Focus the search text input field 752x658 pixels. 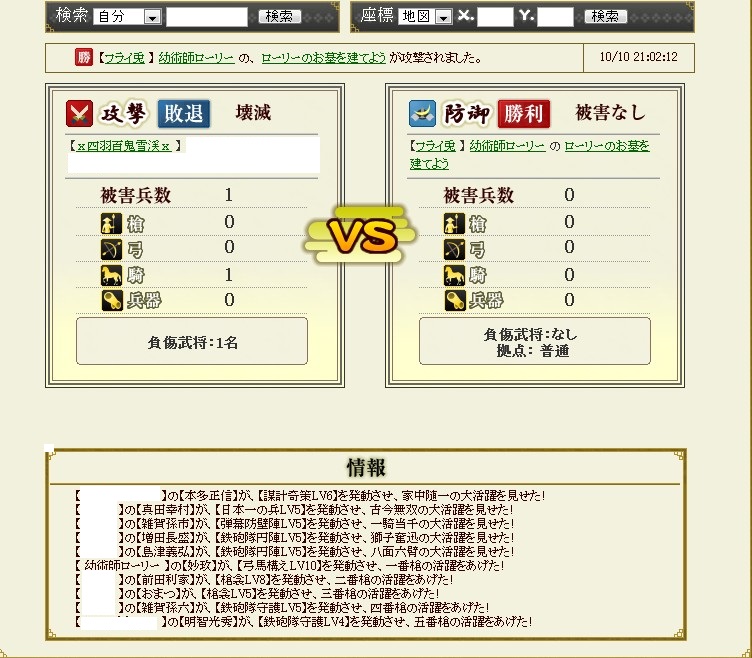207,17
